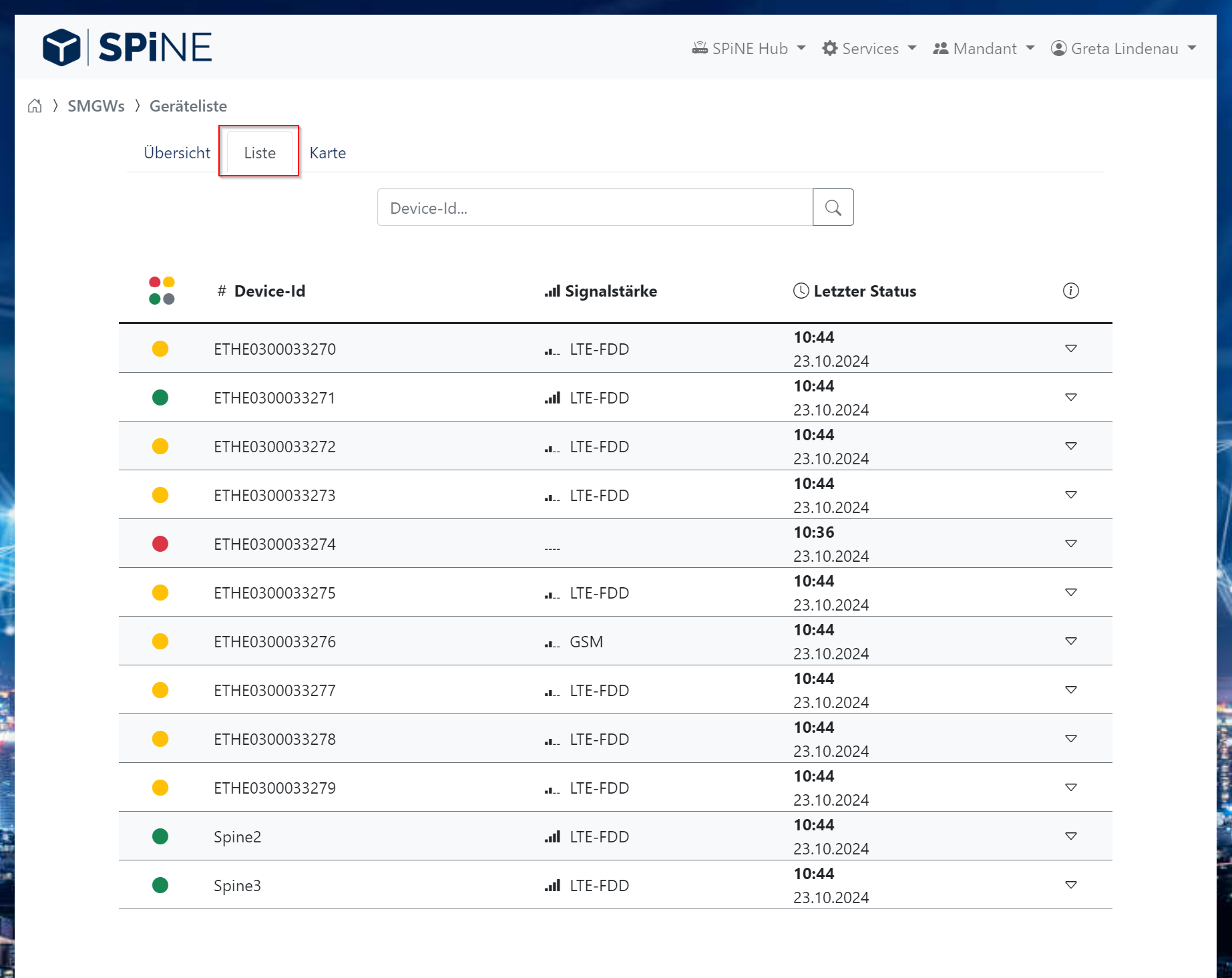This screenshot has width=1232, height=978.
Task: Click the clock icon beside Letzter Status
Action: (x=801, y=291)
